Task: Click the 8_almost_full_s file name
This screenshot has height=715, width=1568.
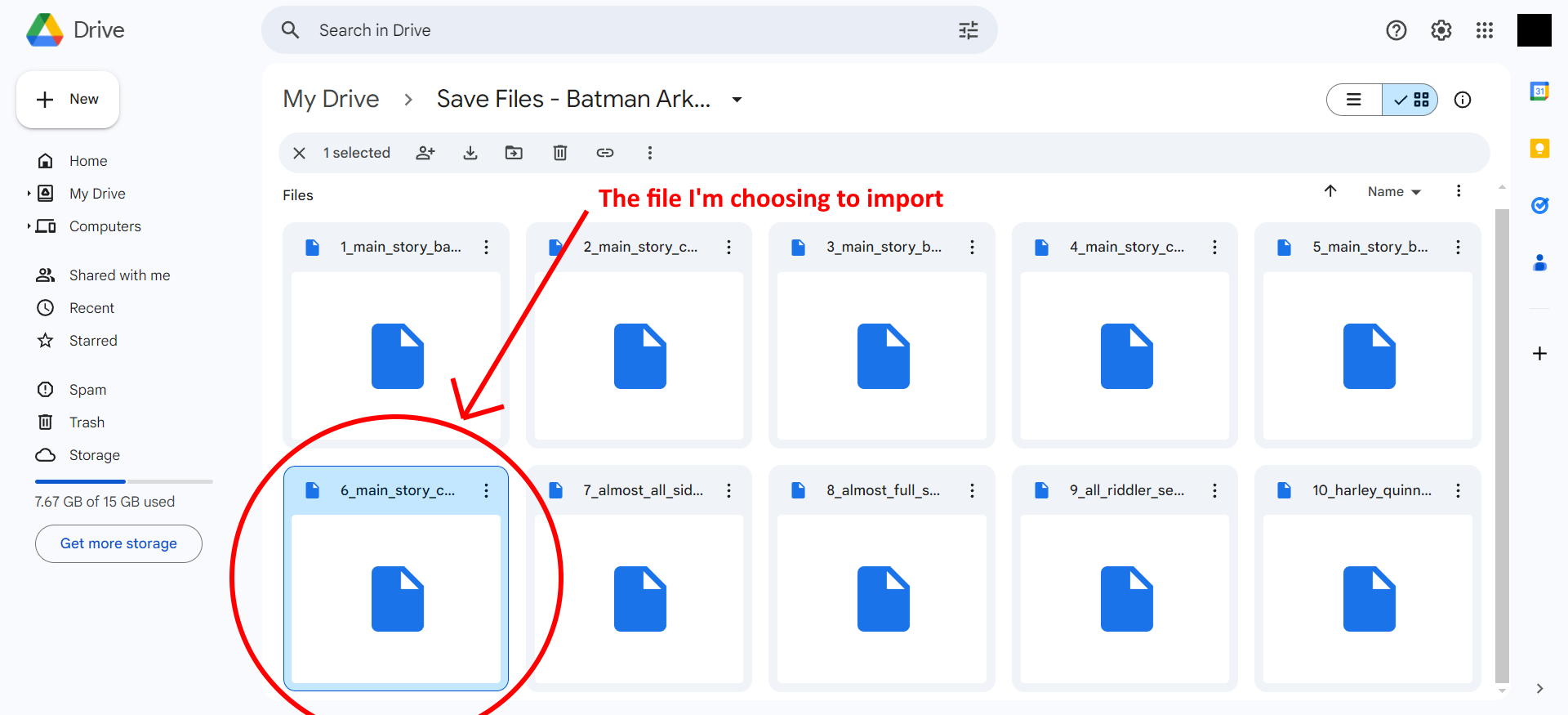Action: click(x=883, y=490)
